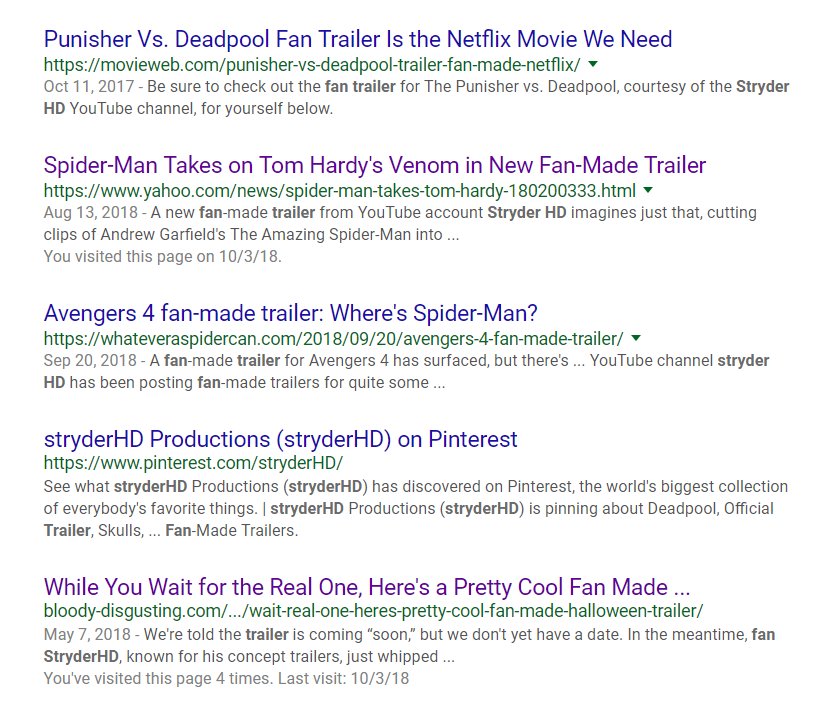This screenshot has height=706, width=835.
Task: Open the Punisher Vs. Deadpool Fan Trailer result
Action: [x=358, y=39]
